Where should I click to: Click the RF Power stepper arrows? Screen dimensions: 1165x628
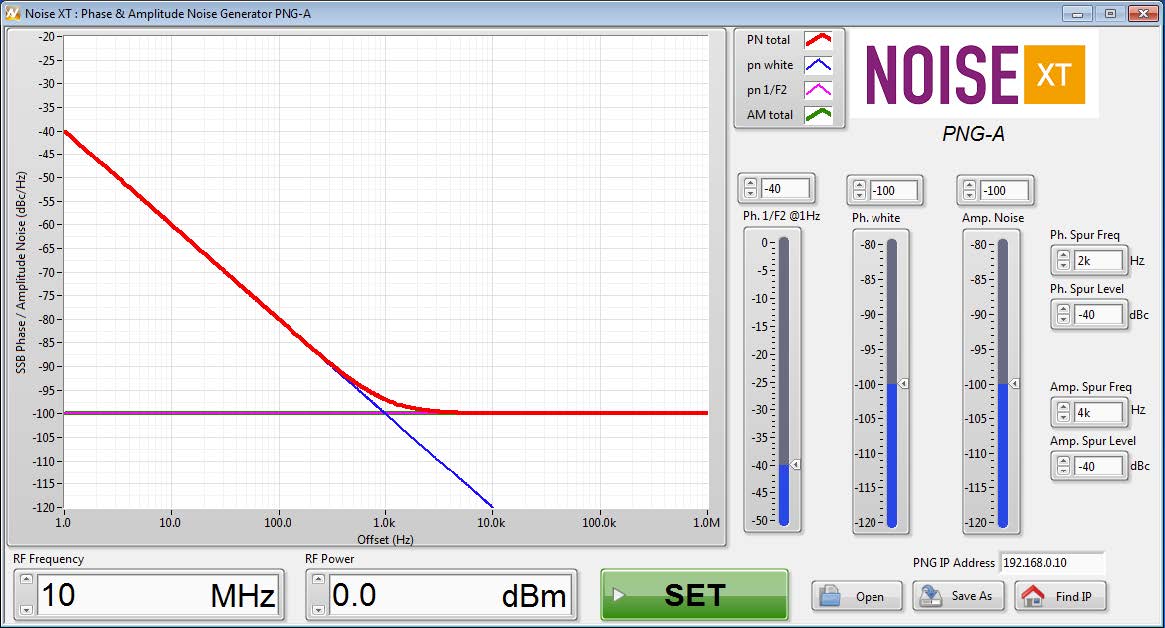coord(317,597)
